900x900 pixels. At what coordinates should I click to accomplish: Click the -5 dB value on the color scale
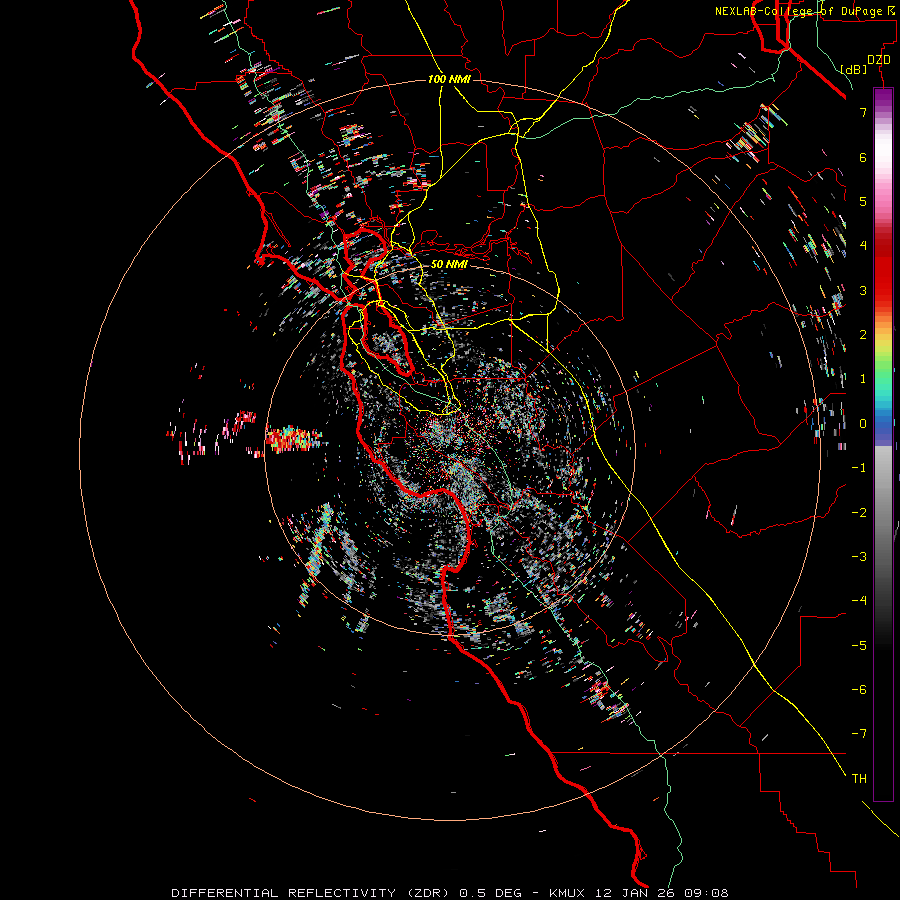click(x=859, y=646)
